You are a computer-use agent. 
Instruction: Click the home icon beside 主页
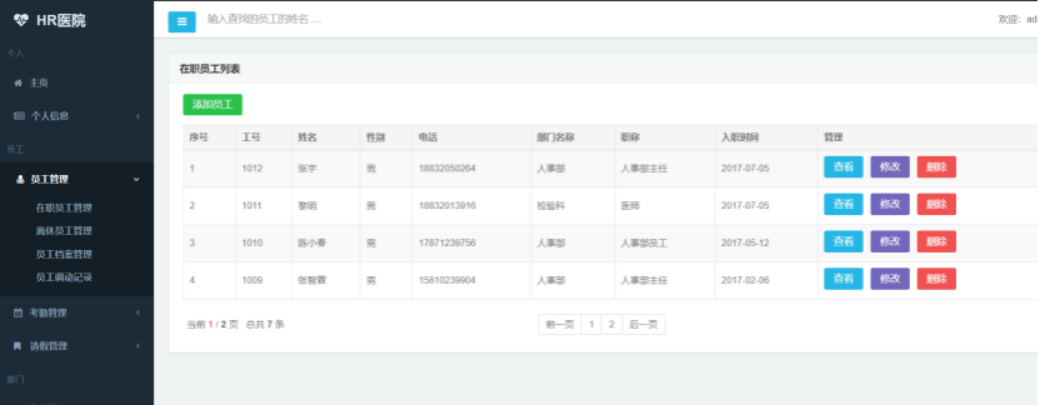click(18, 83)
